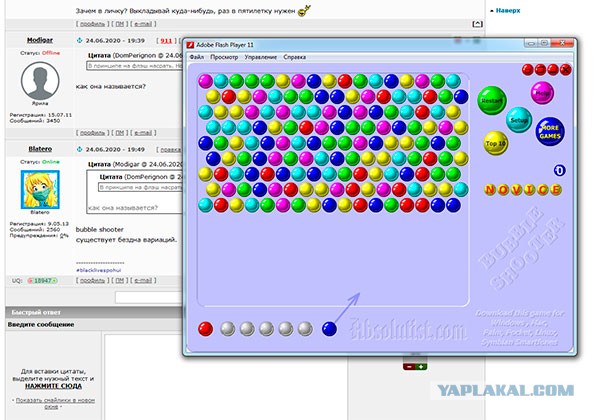Click the #blacklivespohui signature link
600x420 pixels.
pyautogui.click(x=98, y=270)
